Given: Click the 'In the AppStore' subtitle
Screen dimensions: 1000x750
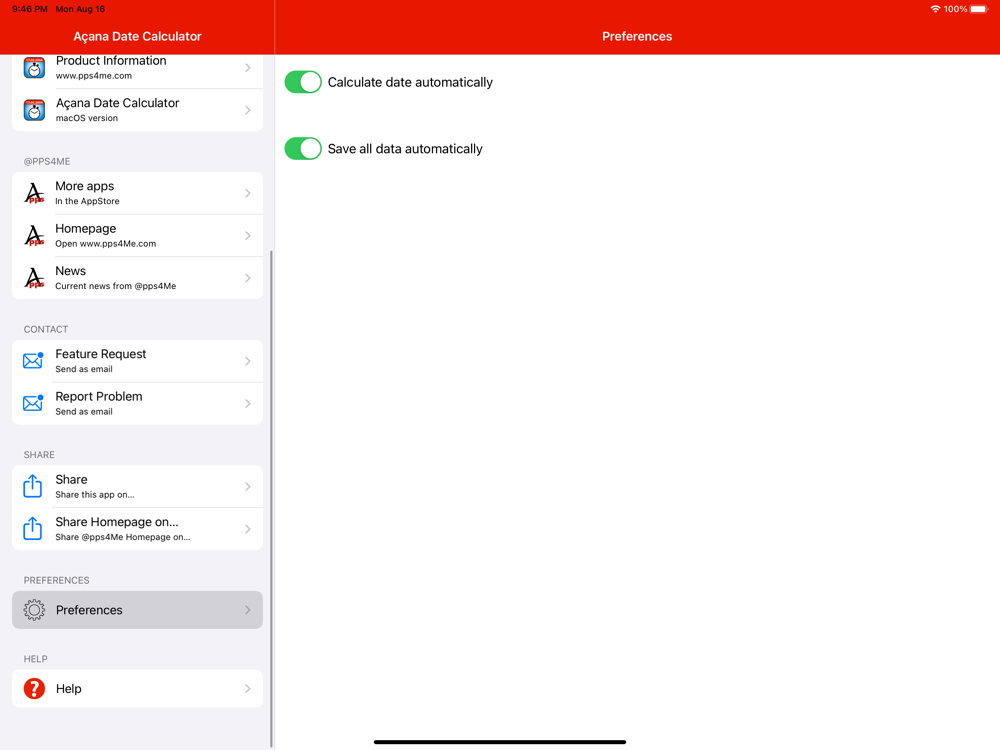Looking at the screenshot, I should click(x=87, y=201).
